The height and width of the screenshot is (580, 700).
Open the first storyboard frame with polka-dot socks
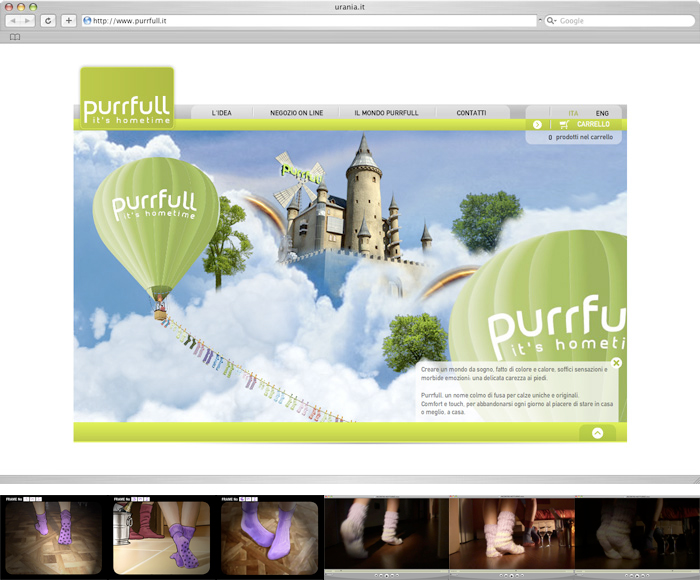(54, 537)
